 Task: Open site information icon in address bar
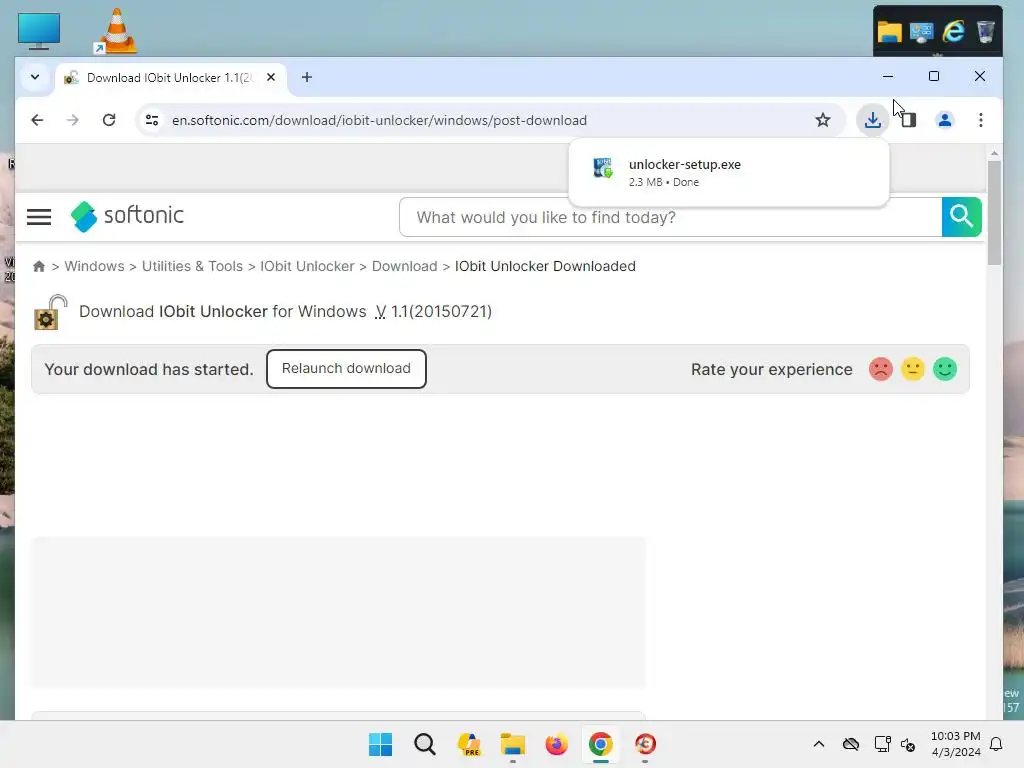click(x=152, y=120)
